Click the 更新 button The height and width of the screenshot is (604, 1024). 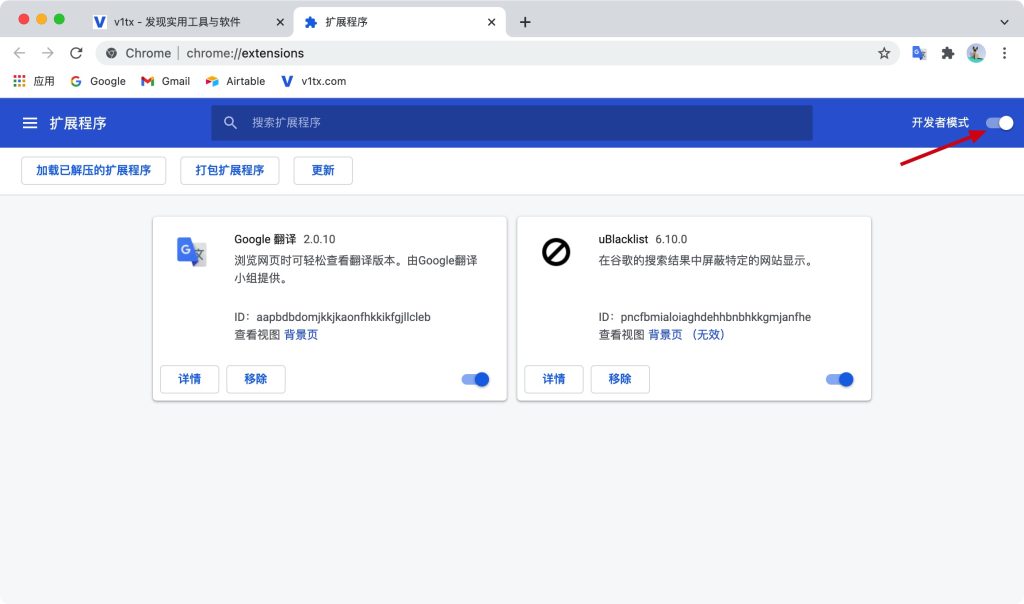(323, 170)
